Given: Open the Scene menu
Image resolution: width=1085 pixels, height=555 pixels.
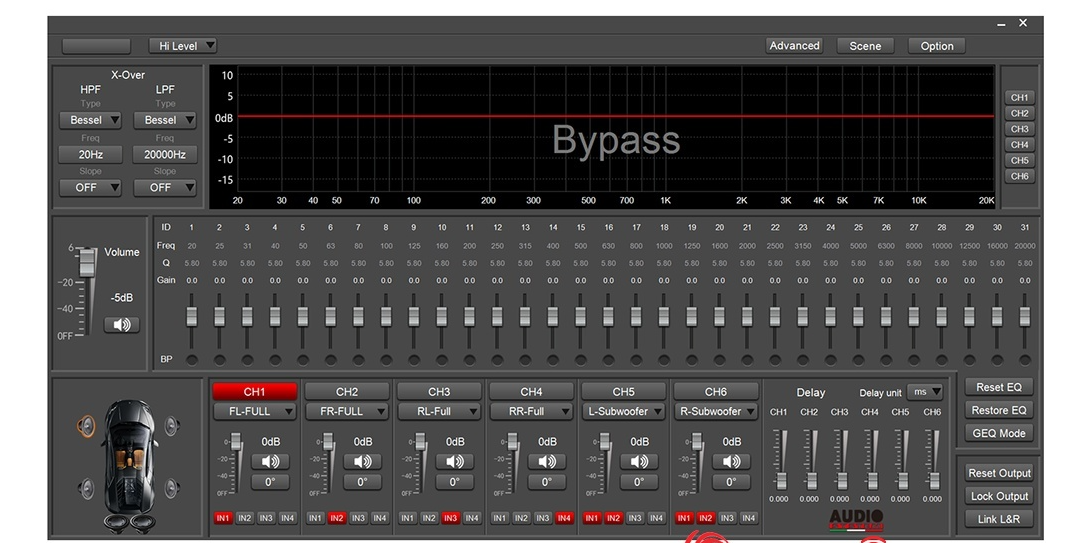Looking at the screenshot, I should coord(865,46).
